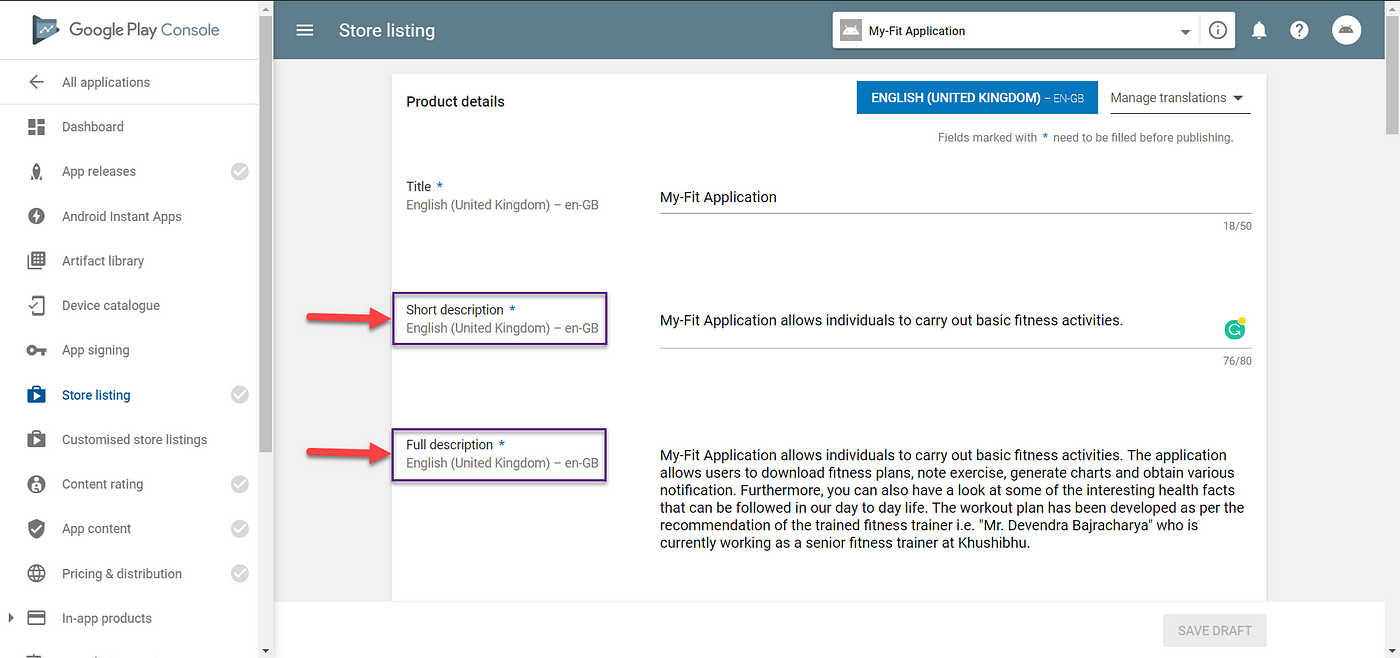1400x658 pixels.
Task: Click the Short description input field
Action: [x=955, y=321]
